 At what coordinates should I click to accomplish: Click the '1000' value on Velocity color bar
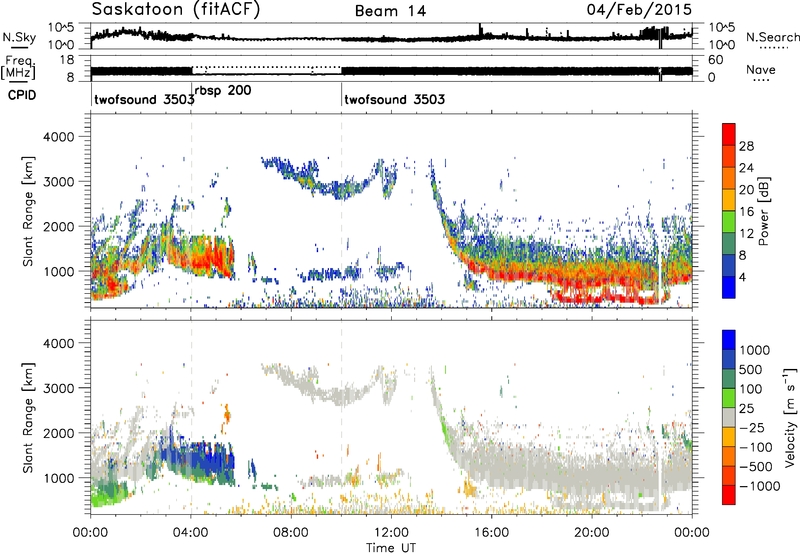pyautogui.click(x=755, y=350)
